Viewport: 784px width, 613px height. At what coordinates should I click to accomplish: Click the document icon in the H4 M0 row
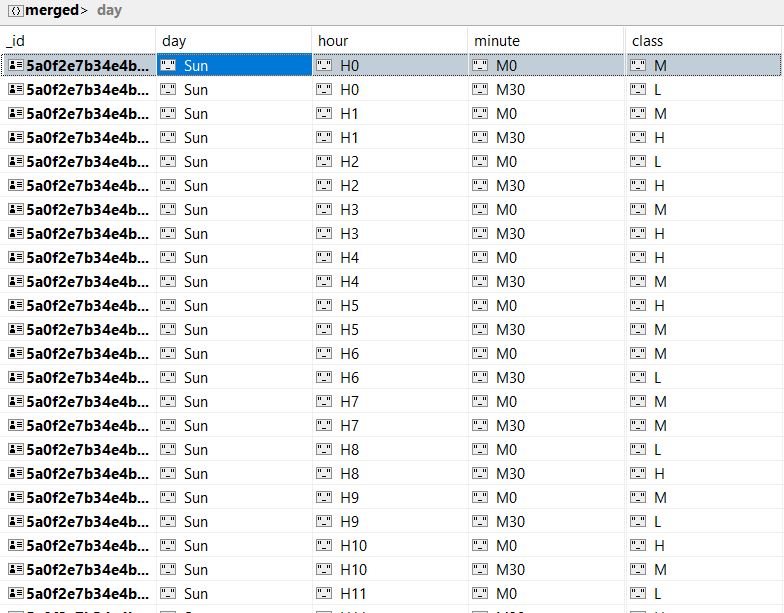(16, 257)
